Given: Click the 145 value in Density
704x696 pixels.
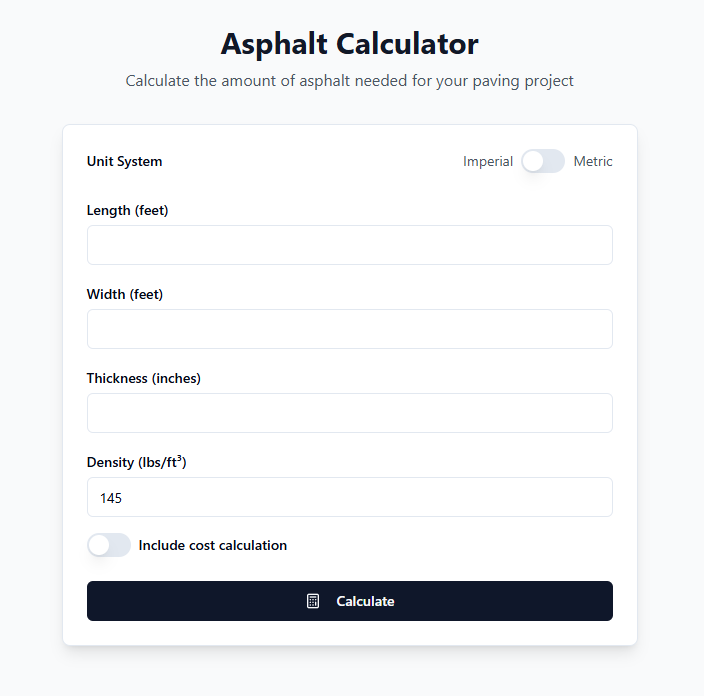Looking at the screenshot, I should pos(111,497).
